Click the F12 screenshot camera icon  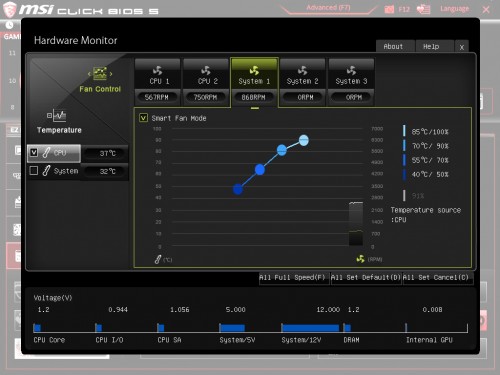tap(389, 9)
